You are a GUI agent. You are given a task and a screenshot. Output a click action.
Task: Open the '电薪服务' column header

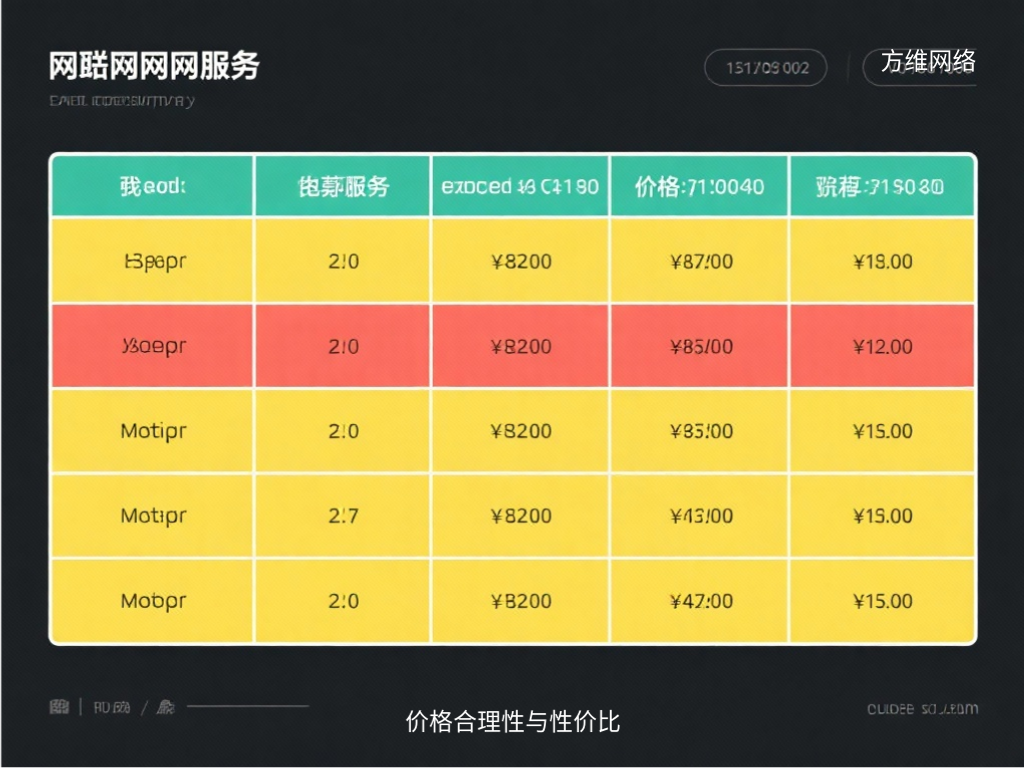[342, 185]
